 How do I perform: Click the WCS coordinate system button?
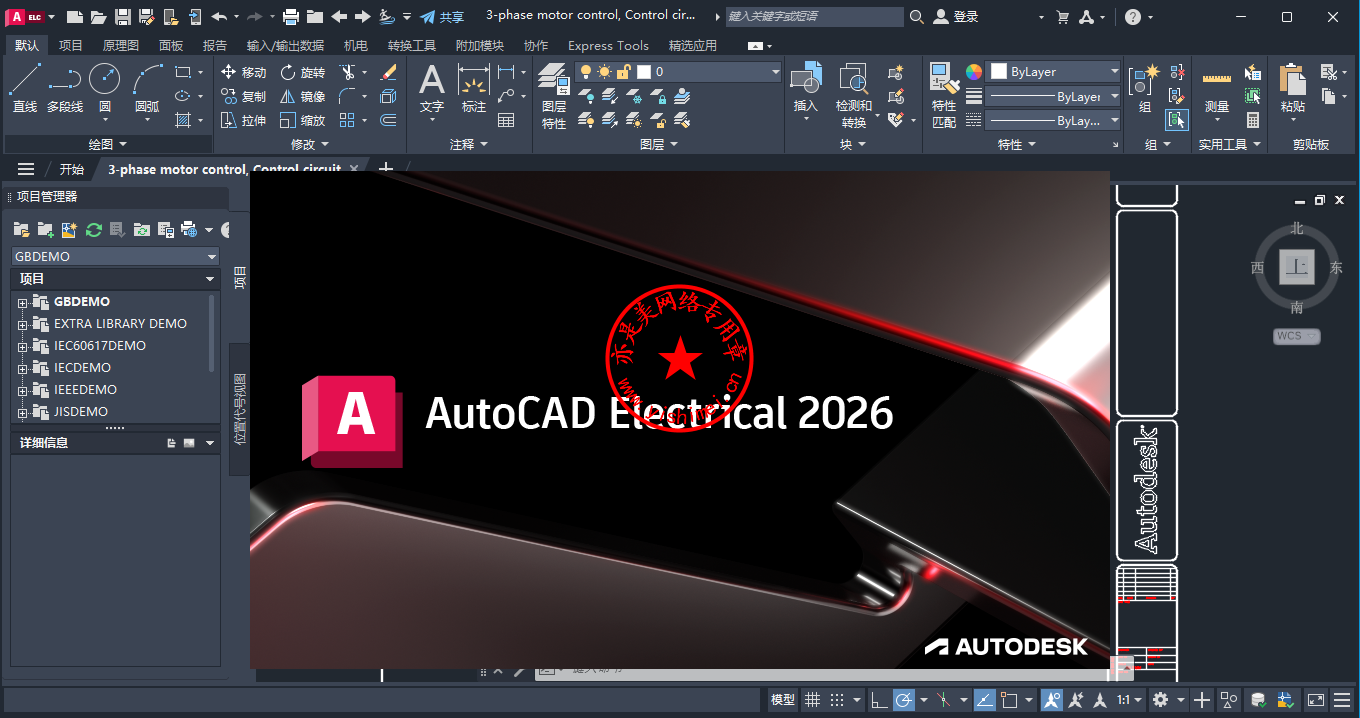[1297, 336]
